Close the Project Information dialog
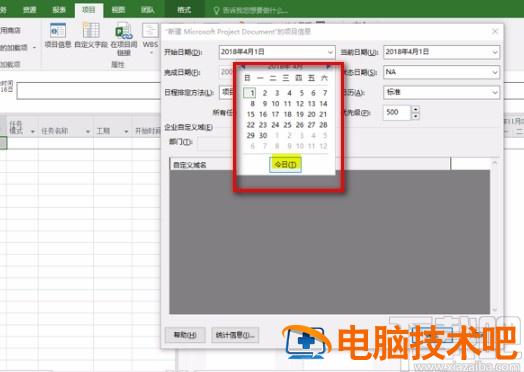Image resolution: width=524 pixels, height=372 pixels. (495, 31)
